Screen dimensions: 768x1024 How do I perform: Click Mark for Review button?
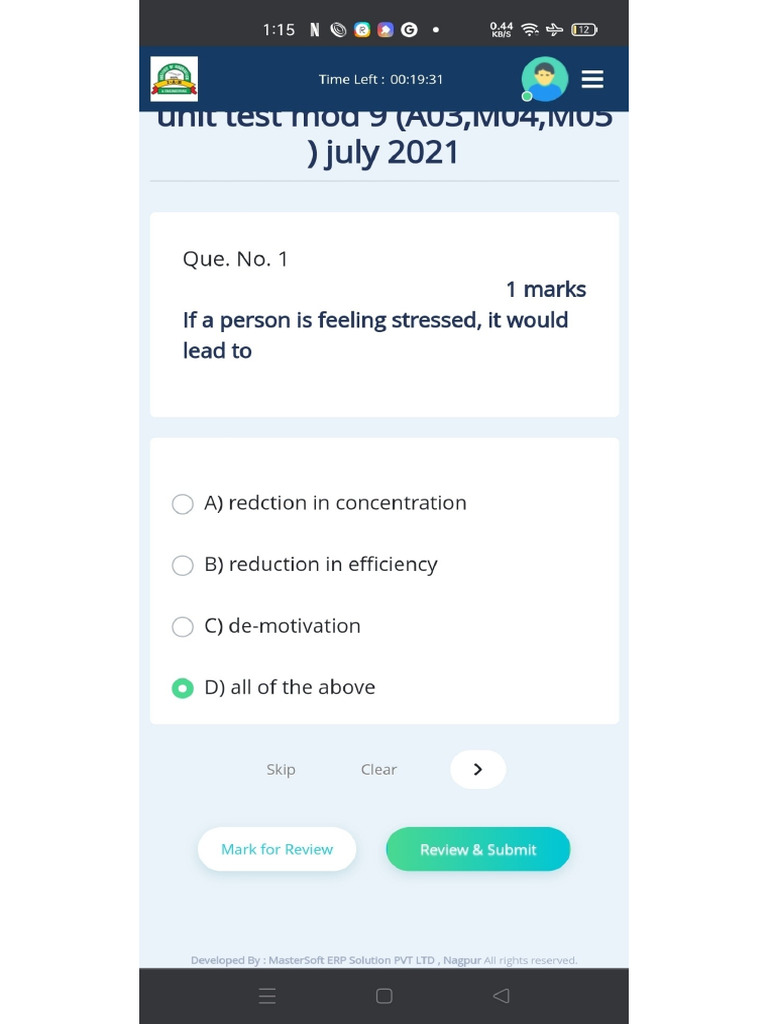pyautogui.click(x=277, y=849)
